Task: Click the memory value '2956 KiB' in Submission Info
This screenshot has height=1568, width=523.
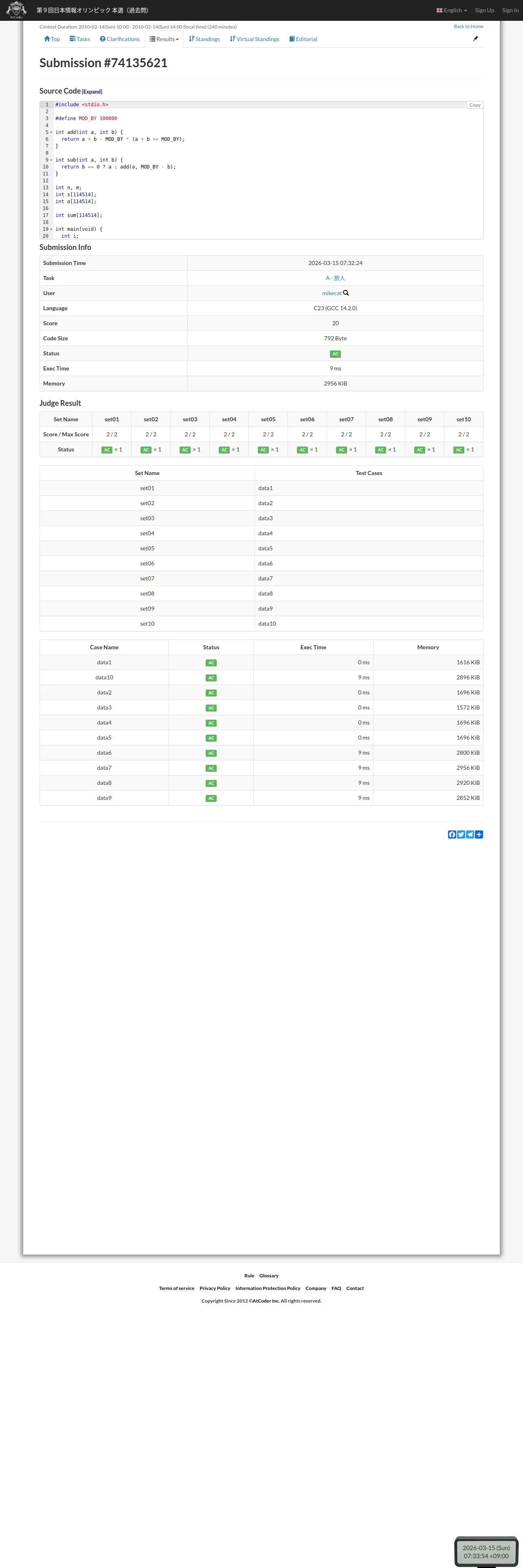Action: point(335,383)
